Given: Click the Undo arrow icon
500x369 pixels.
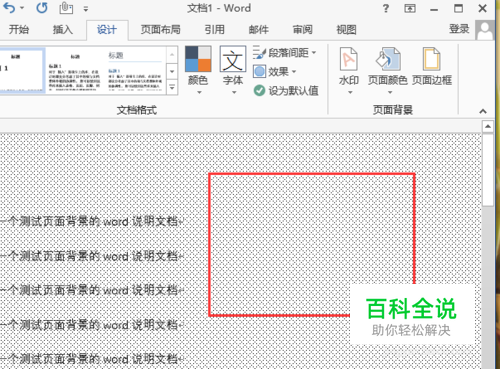Looking at the screenshot, I should [x=9, y=7].
